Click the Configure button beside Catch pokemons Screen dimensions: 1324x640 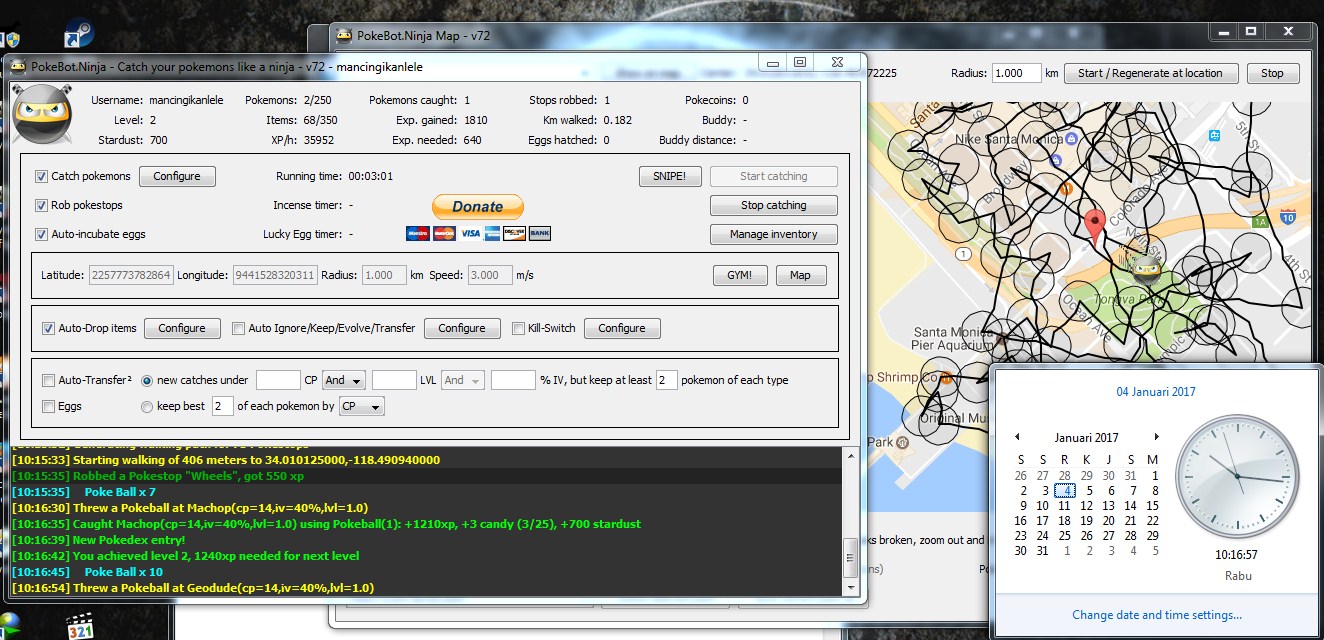(177, 176)
